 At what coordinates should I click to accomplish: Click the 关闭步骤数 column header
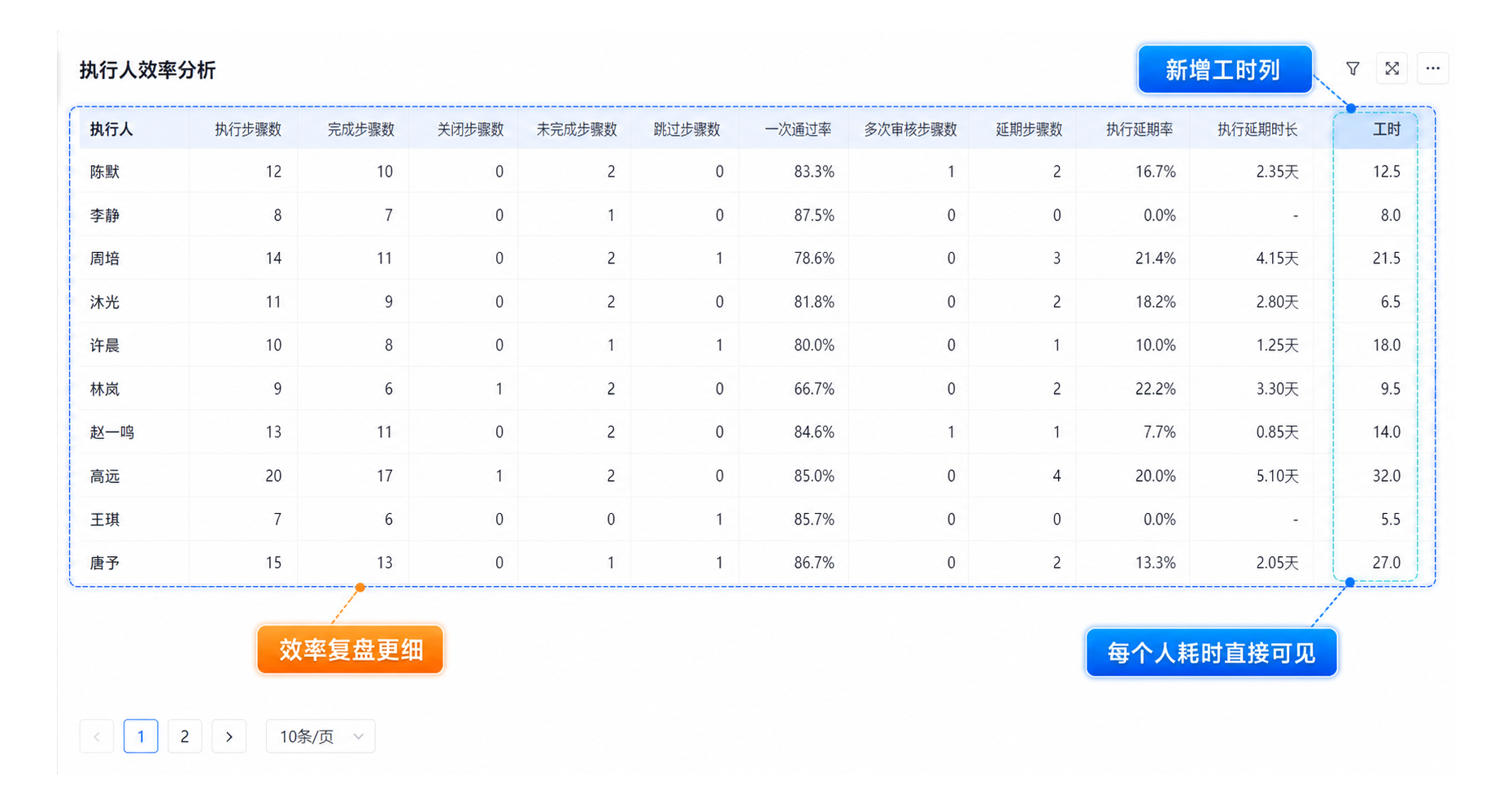[470, 129]
